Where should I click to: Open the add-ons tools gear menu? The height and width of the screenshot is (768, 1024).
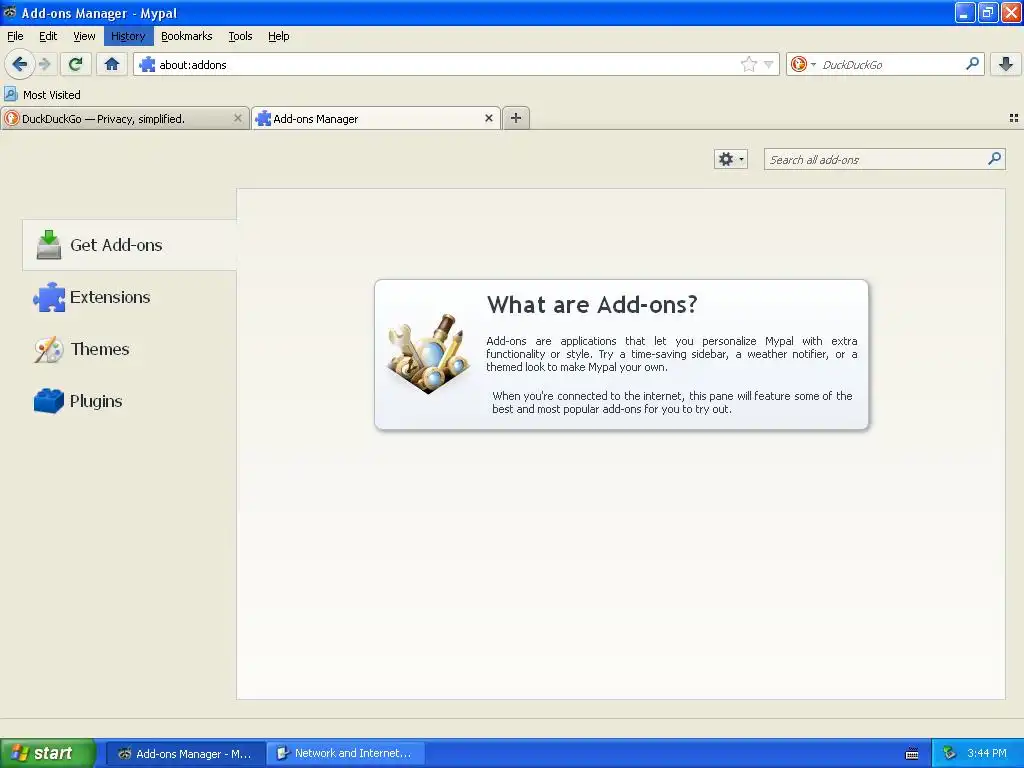coord(730,159)
